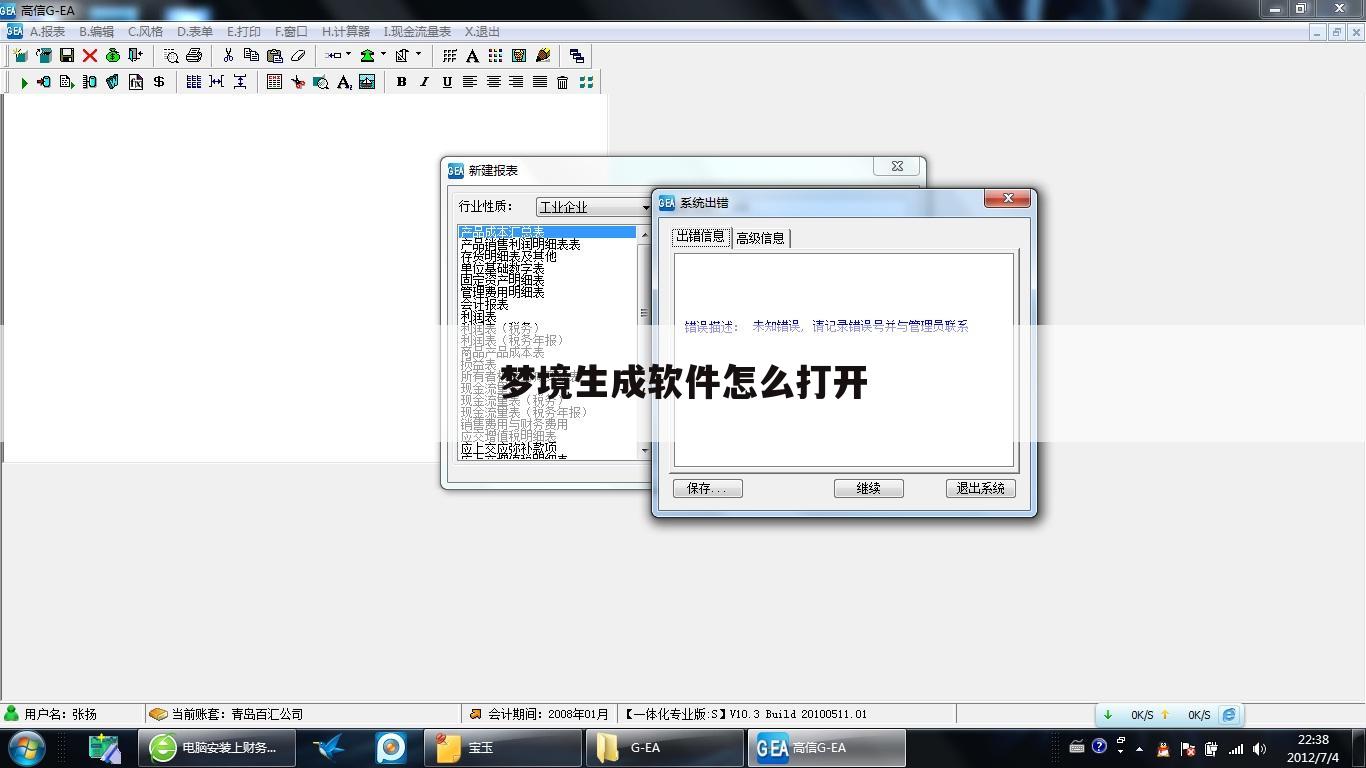Click the red X delete icon

click(x=90, y=56)
